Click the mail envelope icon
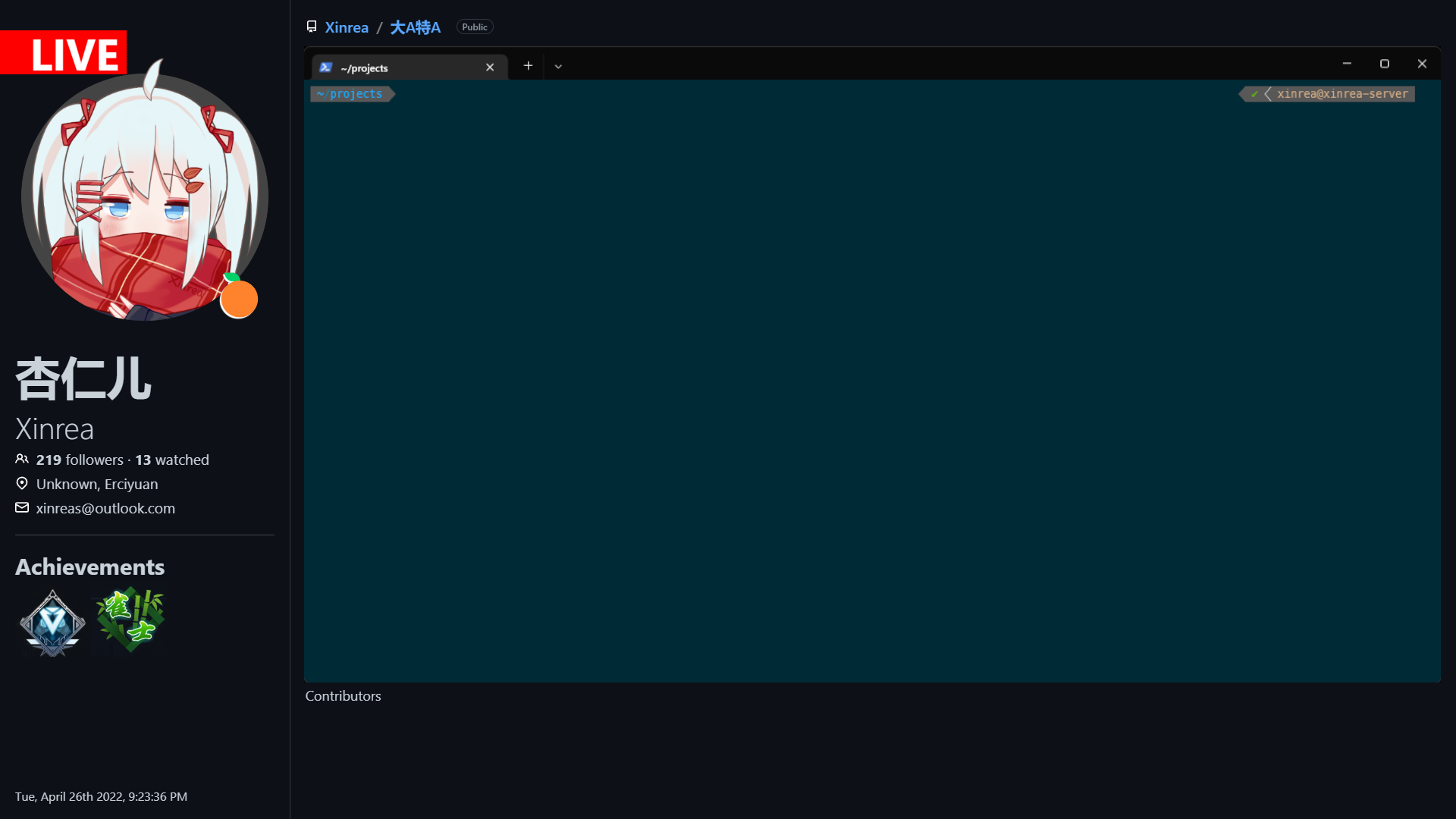Viewport: 1456px width, 819px height. pyautogui.click(x=22, y=508)
